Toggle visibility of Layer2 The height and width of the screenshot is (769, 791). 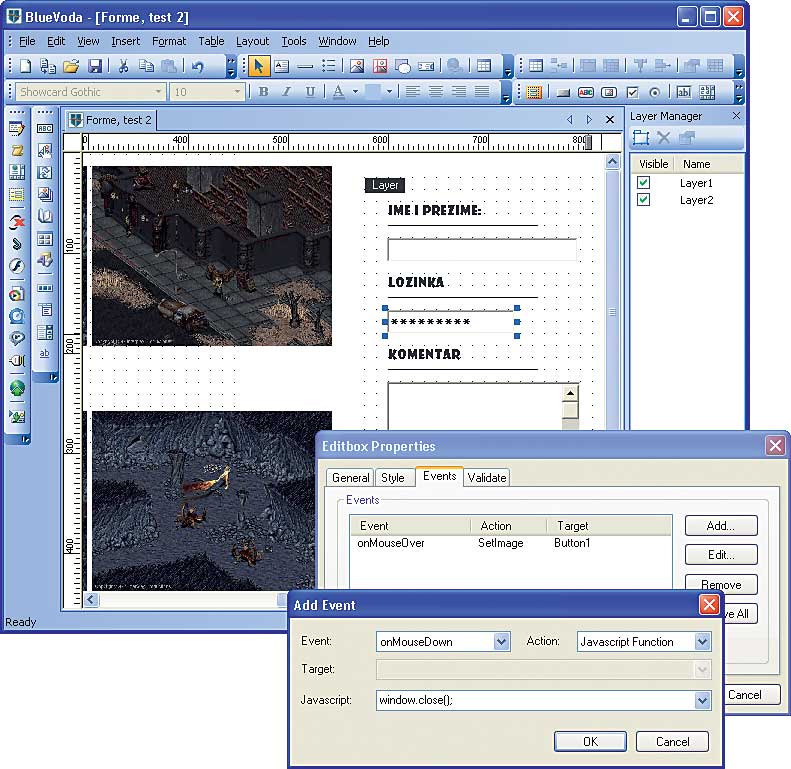(643, 199)
